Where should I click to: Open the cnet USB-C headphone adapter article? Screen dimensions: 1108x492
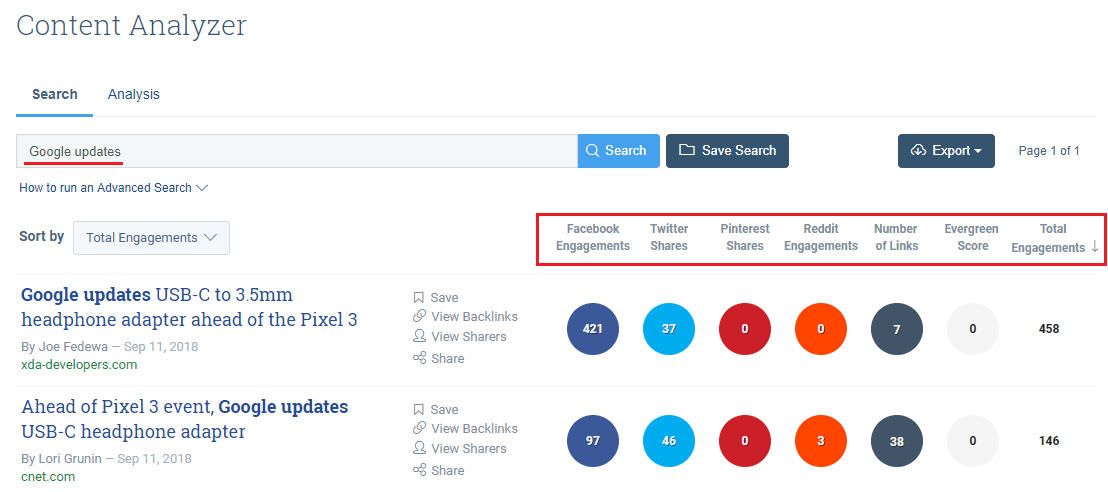pos(185,418)
